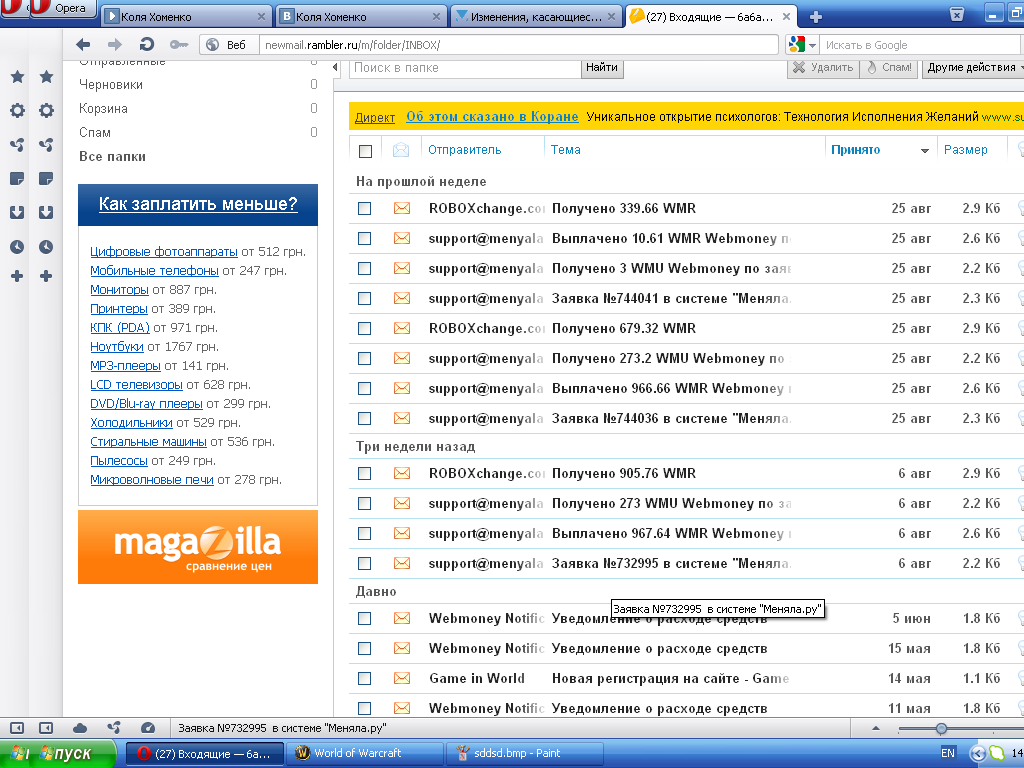Screen dimensions: 1024x768
Task: Open the Ноутбуки link
Action: 117,347
